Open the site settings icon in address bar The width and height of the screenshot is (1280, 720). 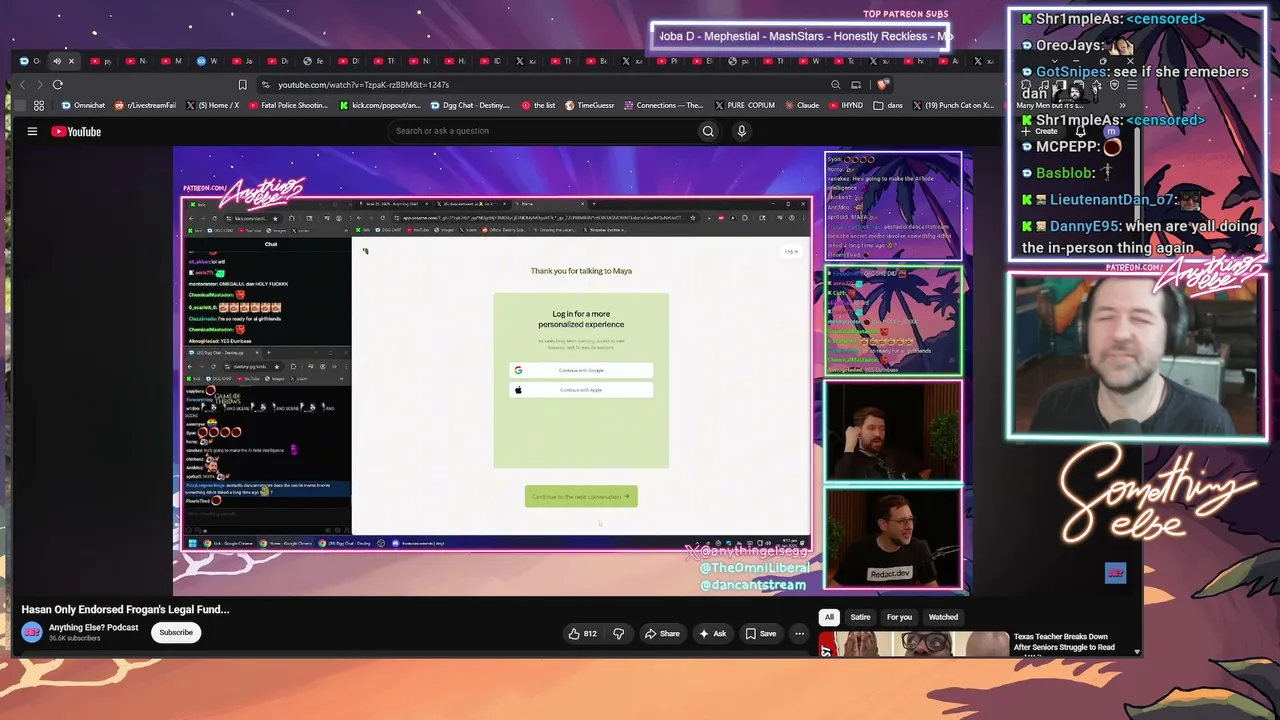pyautogui.click(x=265, y=85)
